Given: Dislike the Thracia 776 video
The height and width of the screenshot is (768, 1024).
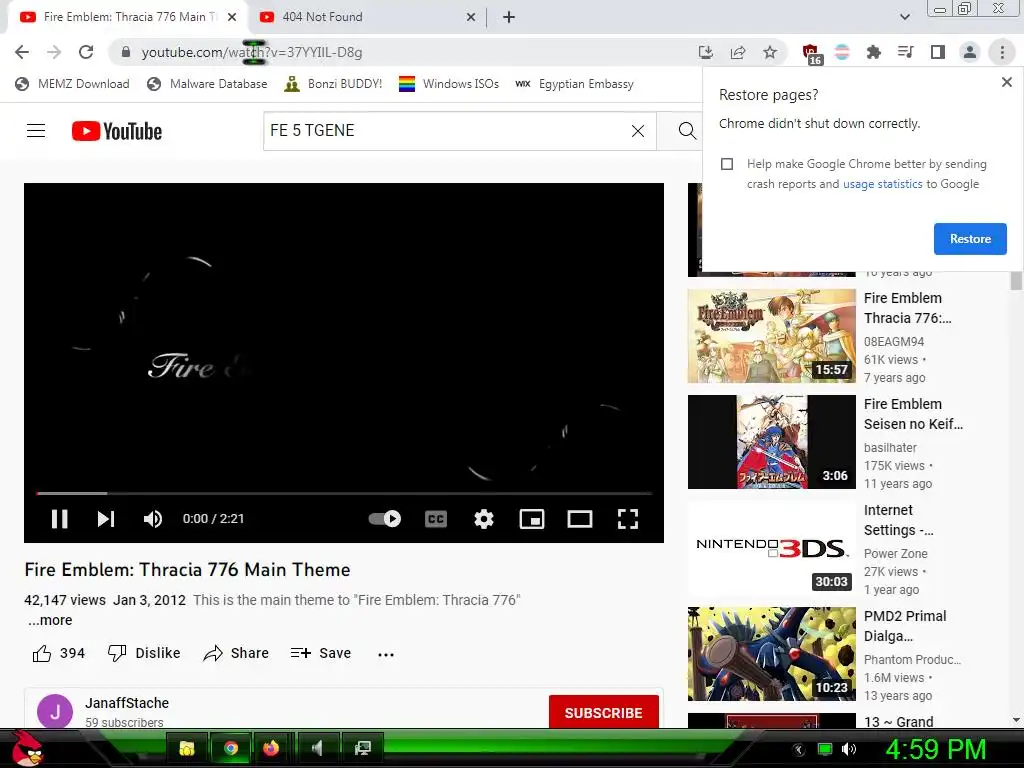Looking at the screenshot, I should click(144, 653).
